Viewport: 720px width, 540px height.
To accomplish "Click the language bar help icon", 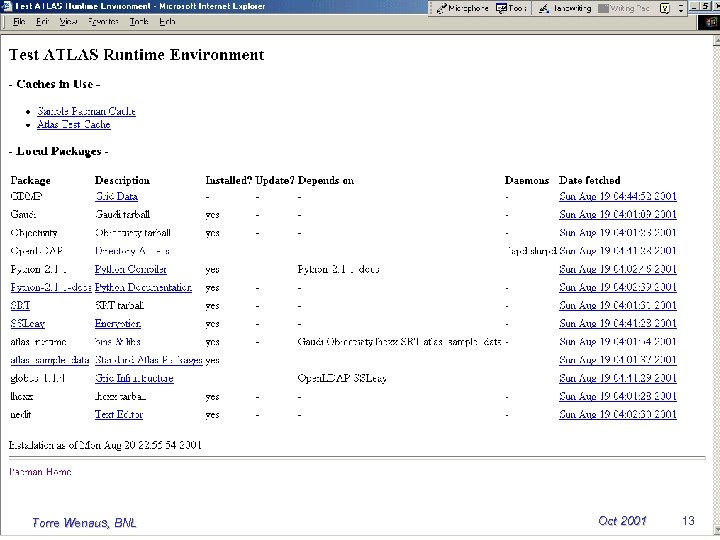I will pos(664,8).
